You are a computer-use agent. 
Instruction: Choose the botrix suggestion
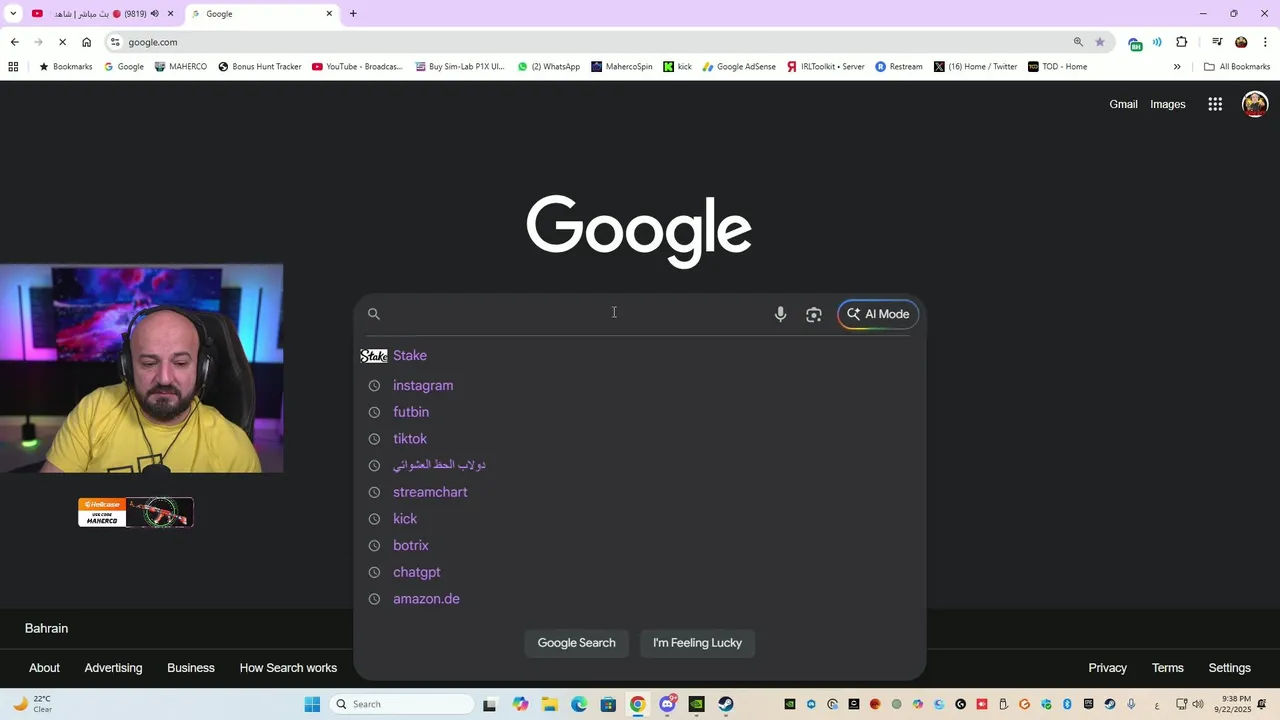click(640, 546)
